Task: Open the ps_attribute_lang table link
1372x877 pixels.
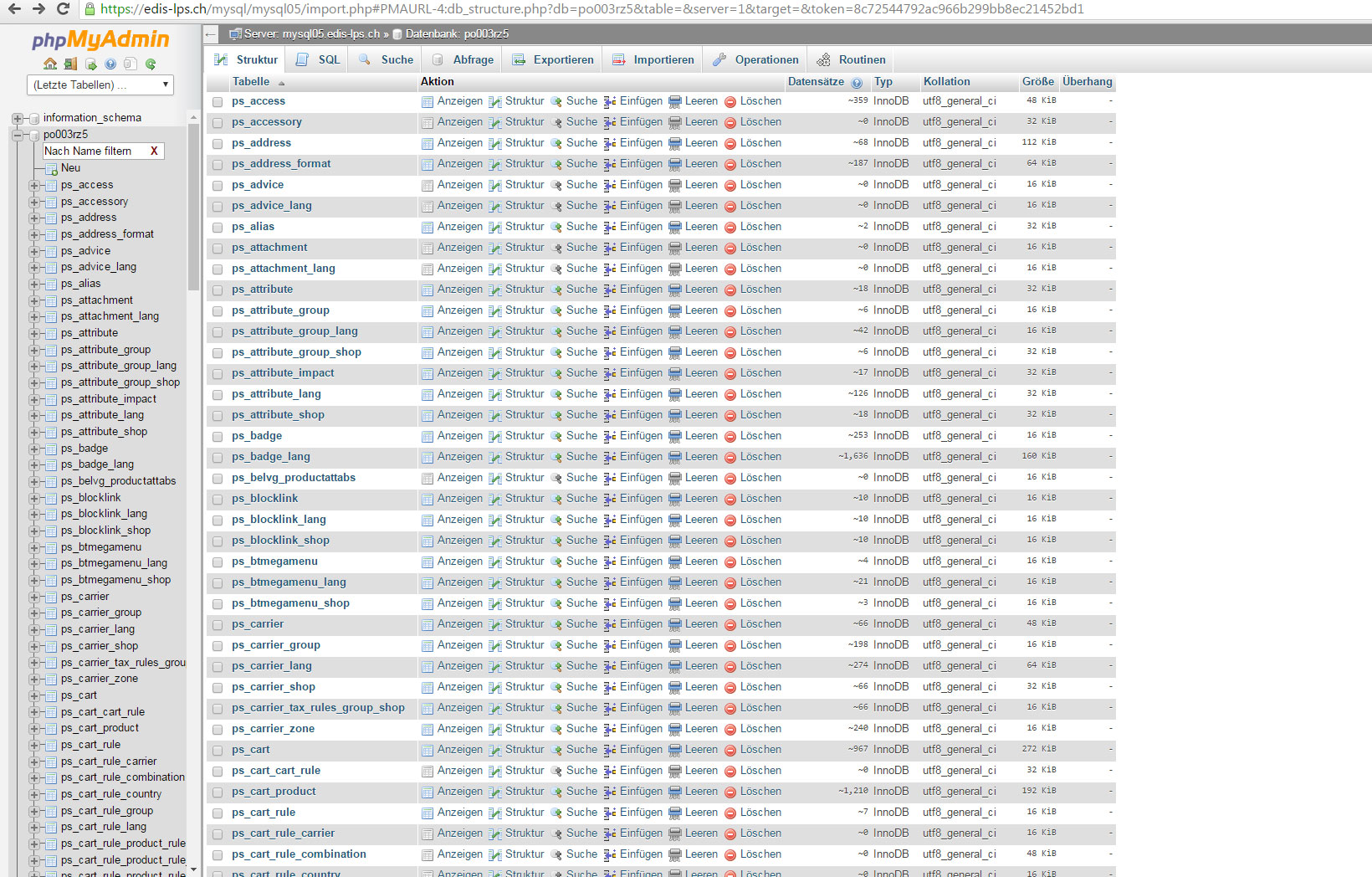Action: 276,394
